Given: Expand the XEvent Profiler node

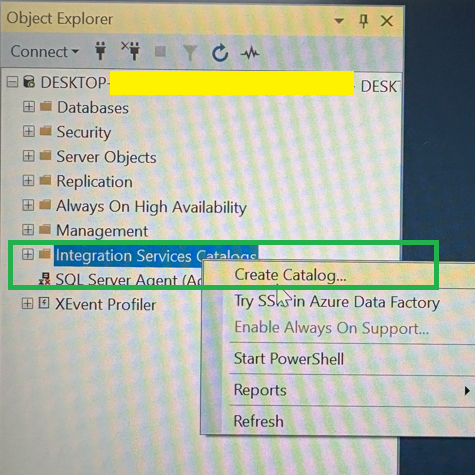Looking at the screenshot, I should coord(27,303).
